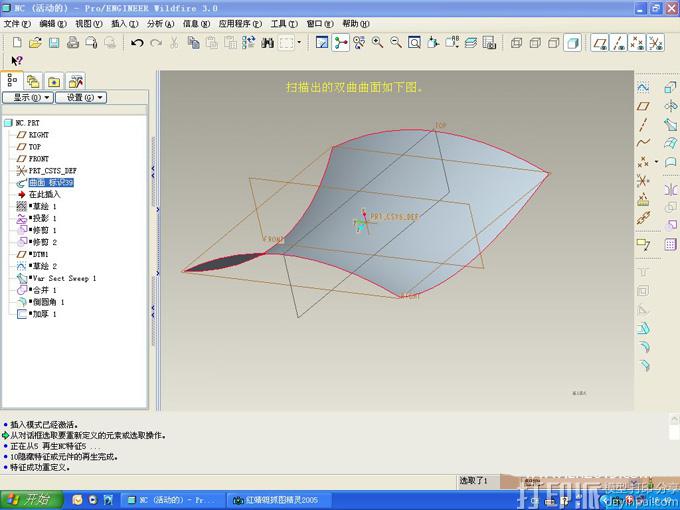Open the selection filter dropdown arrow
The width and height of the screenshot is (680, 510).
(299, 42)
